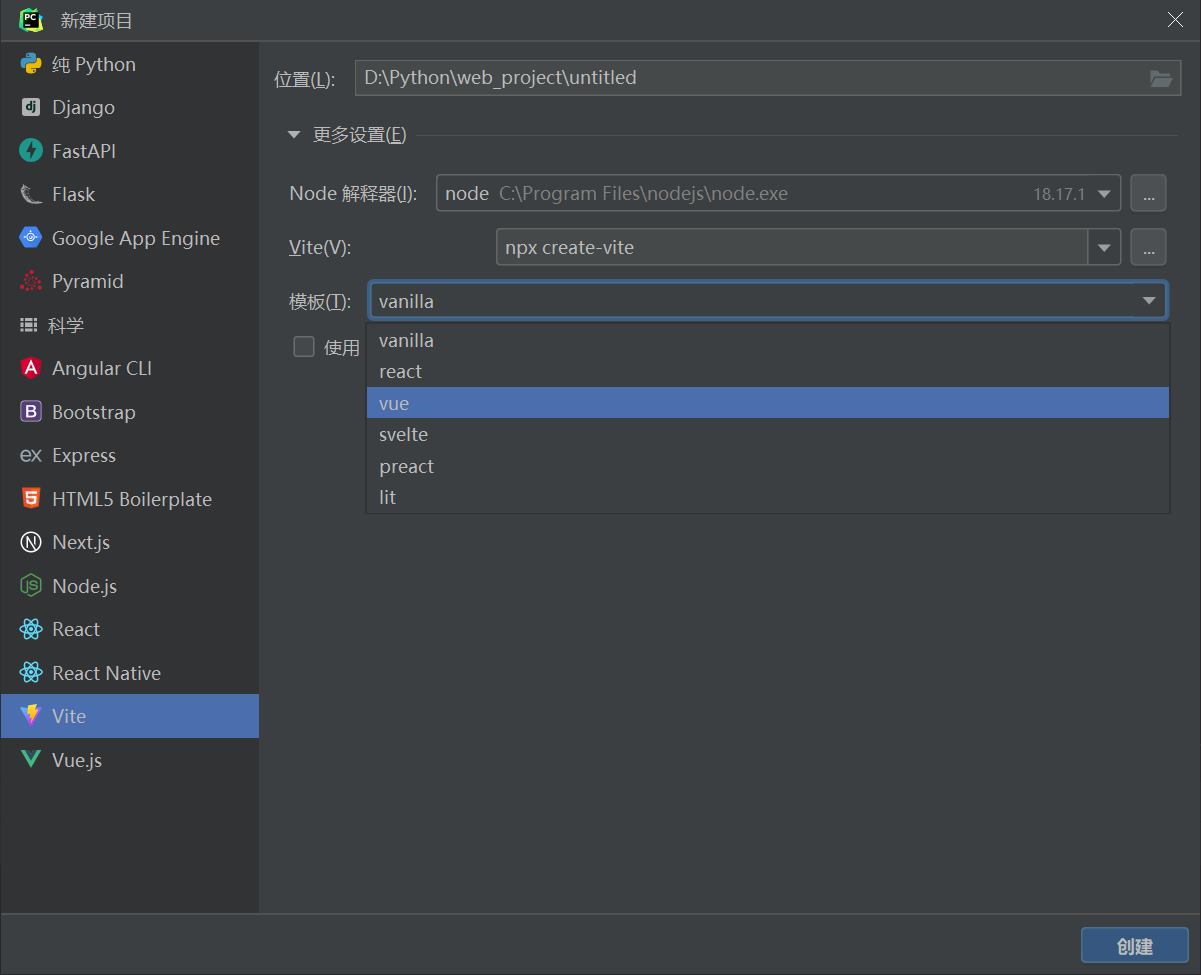Select the 纯 Python project type

click(x=130, y=64)
